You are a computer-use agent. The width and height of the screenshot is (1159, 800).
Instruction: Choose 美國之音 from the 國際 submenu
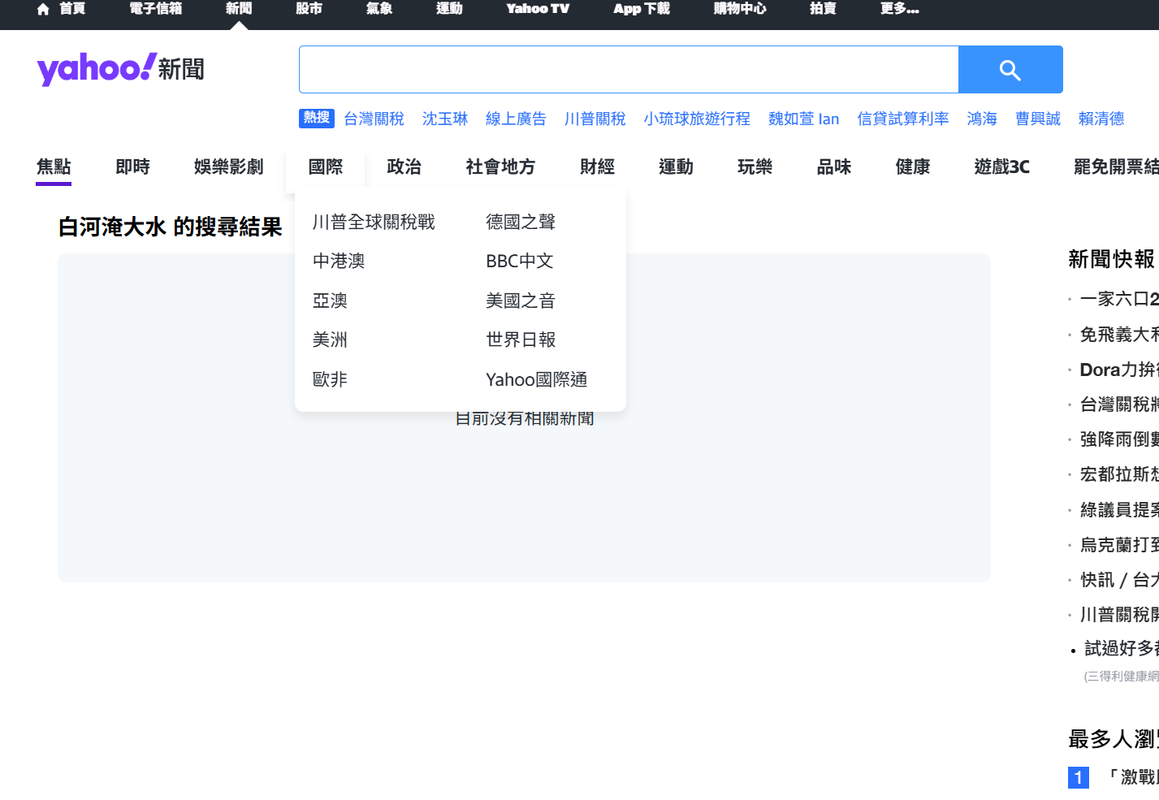coord(521,301)
